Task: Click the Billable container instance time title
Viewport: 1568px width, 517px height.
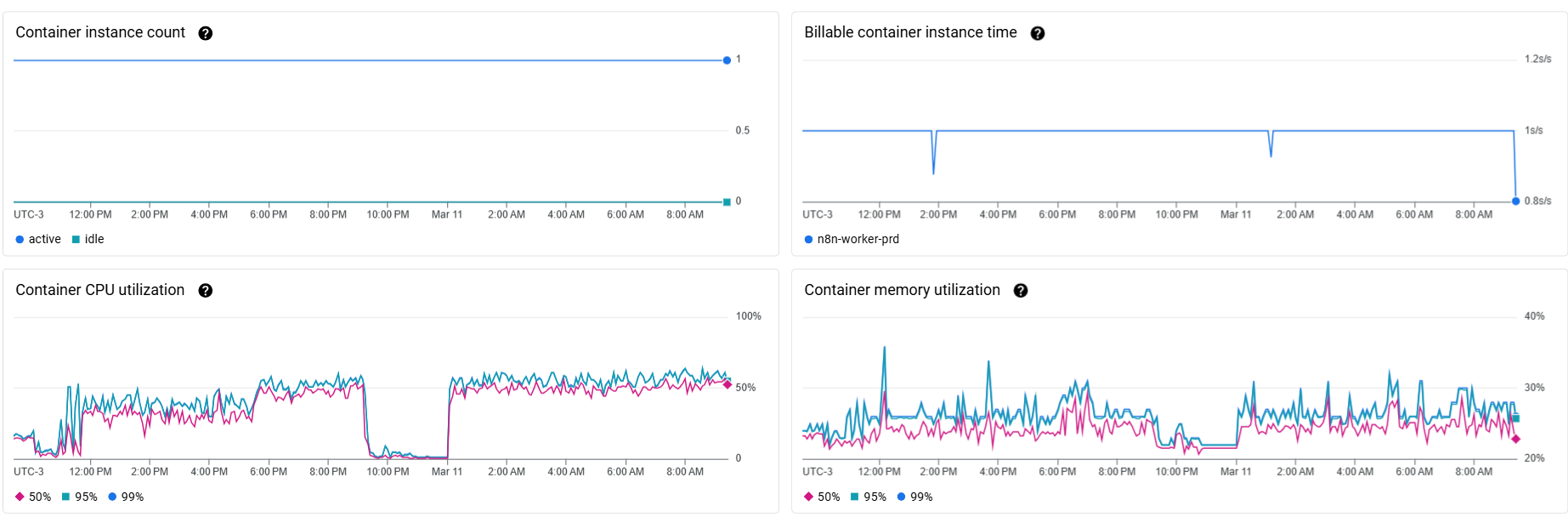Action: (910, 32)
